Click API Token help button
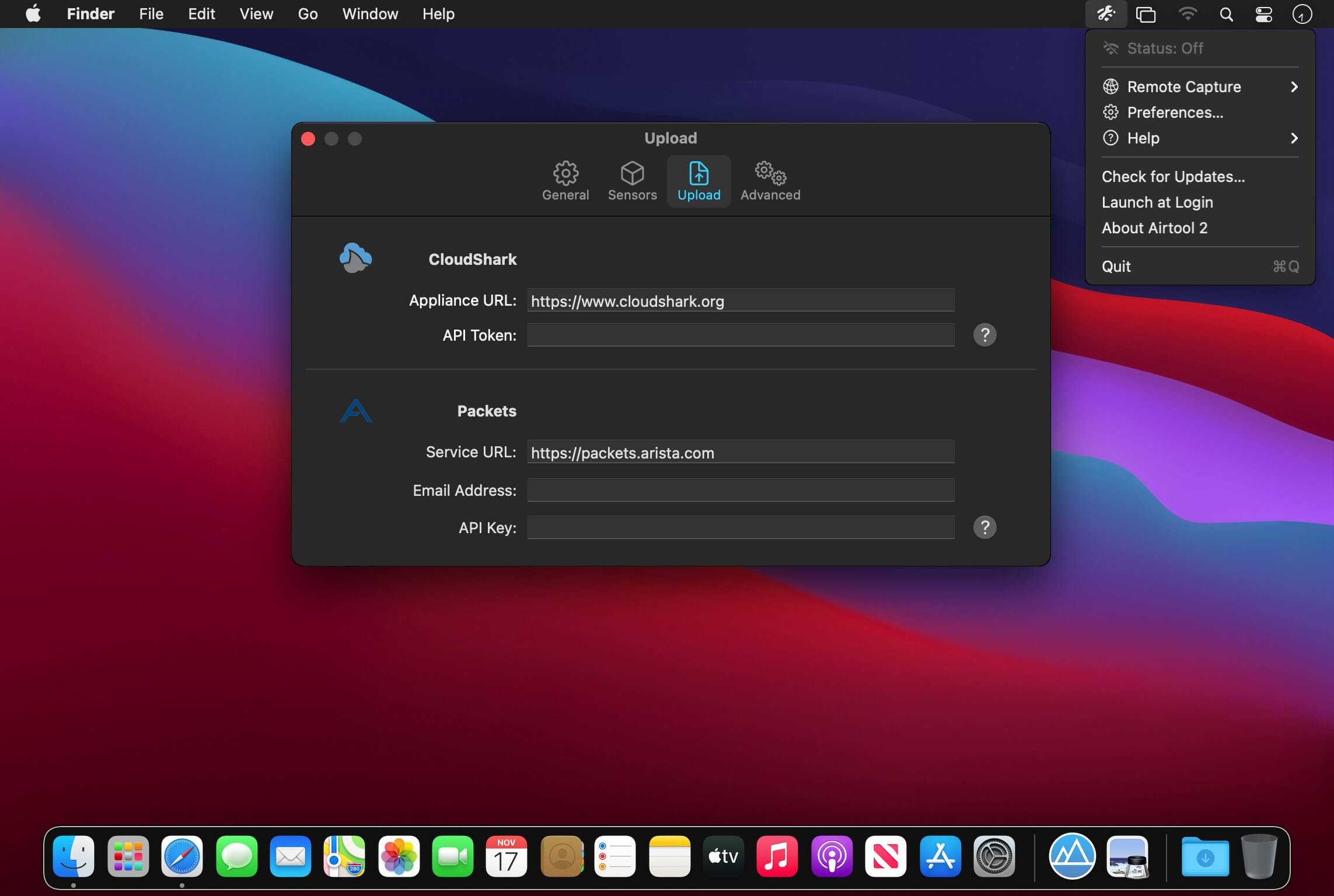The image size is (1334, 896). coord(985,334)
